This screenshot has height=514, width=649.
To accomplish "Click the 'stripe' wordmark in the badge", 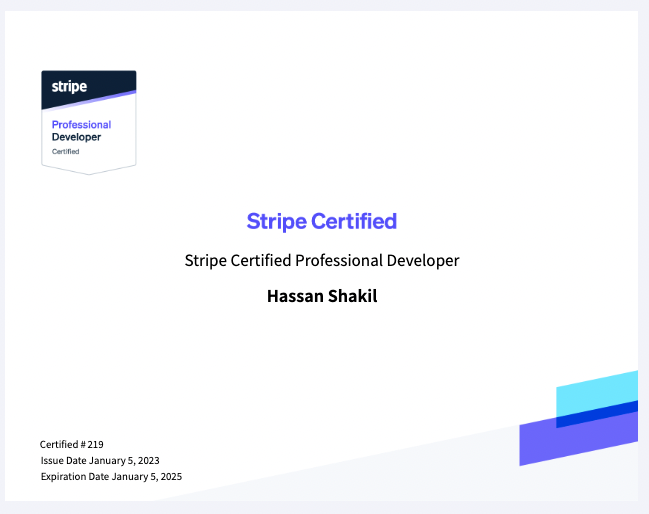I will (69, 87).
